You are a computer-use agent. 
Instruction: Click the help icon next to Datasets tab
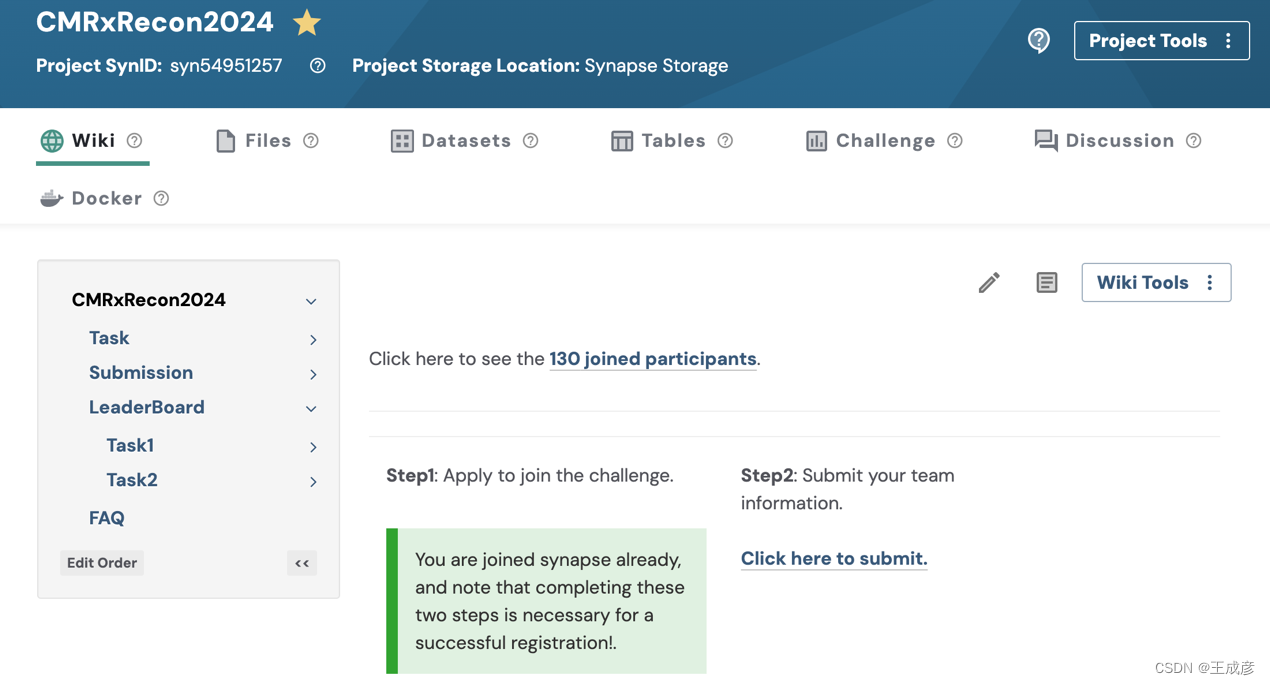pos(531,141)
